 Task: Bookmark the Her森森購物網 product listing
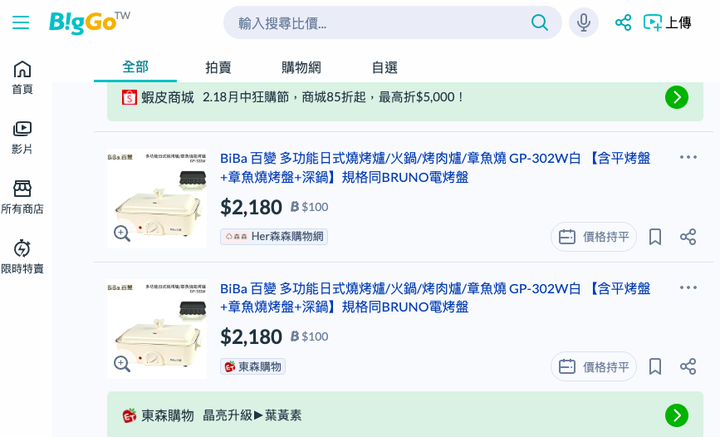(655, 237)
